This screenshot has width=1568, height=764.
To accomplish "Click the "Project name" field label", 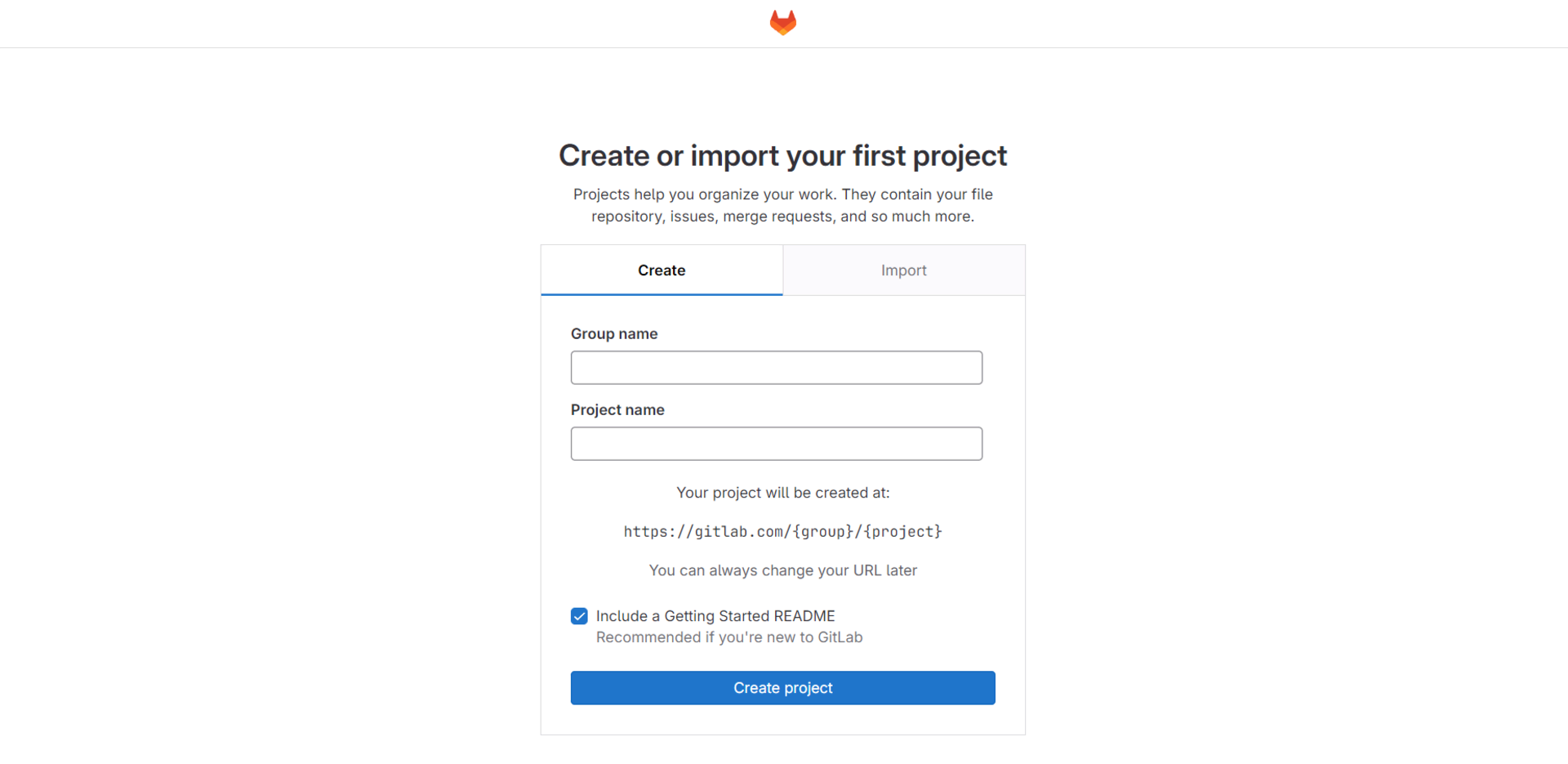I will tap(617, 409).
